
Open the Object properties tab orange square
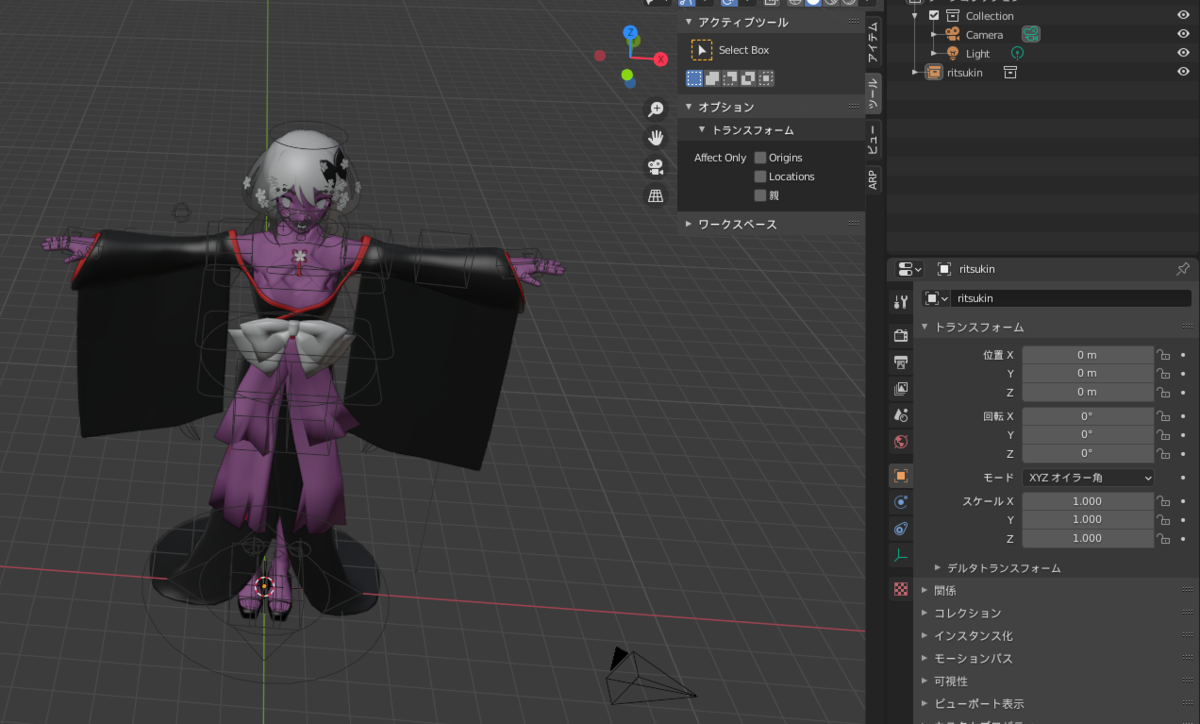(x=901, y=476)
